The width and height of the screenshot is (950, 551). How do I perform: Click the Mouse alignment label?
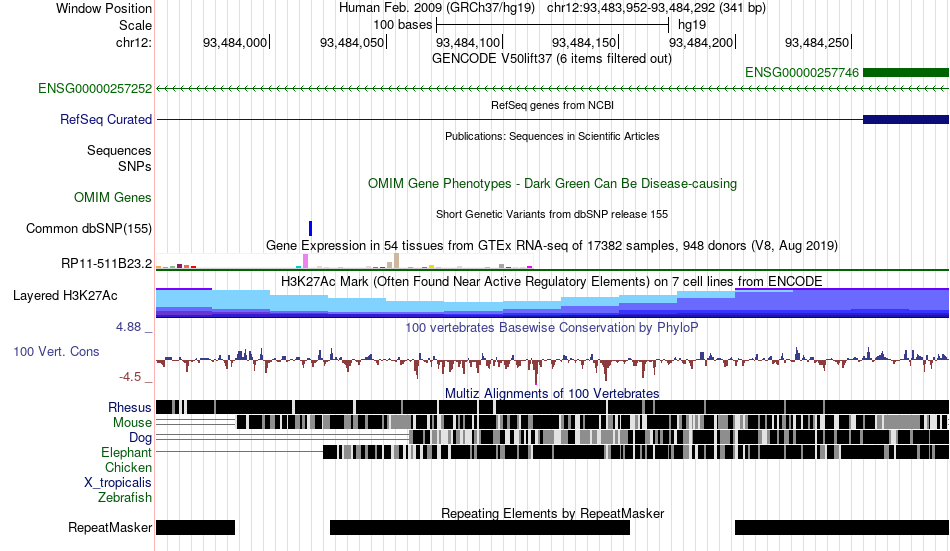pos(132,422)
